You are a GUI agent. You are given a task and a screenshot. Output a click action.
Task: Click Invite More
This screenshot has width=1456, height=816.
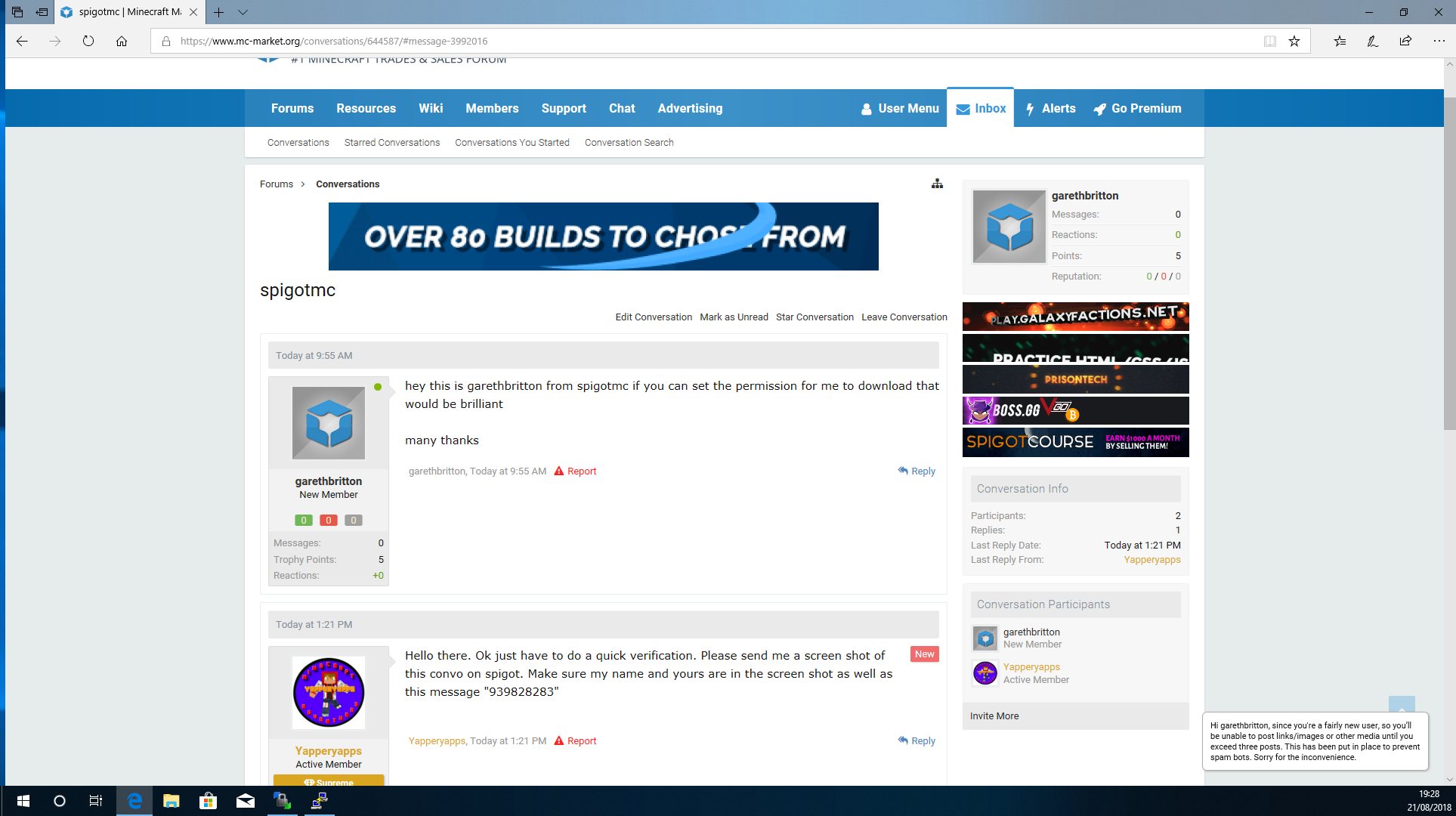click(x=994, y=716)
